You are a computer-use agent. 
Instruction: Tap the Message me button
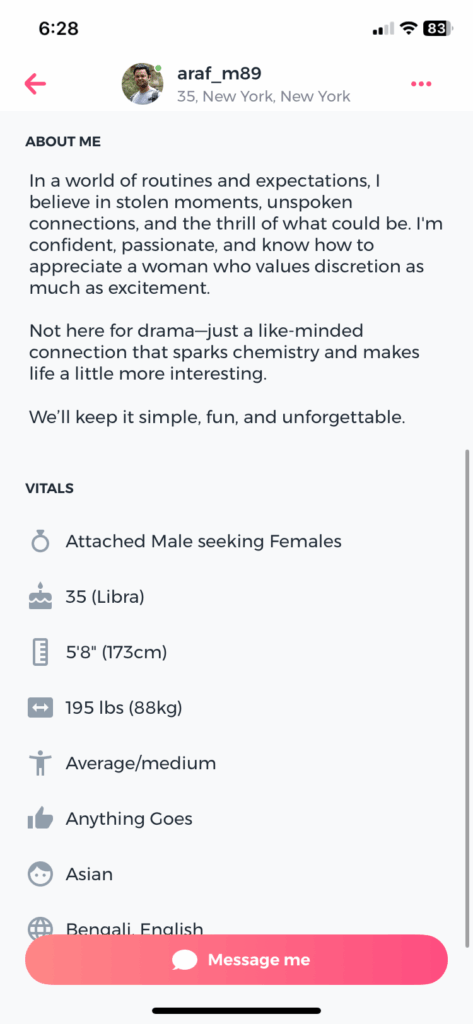[x=236, y=959]
